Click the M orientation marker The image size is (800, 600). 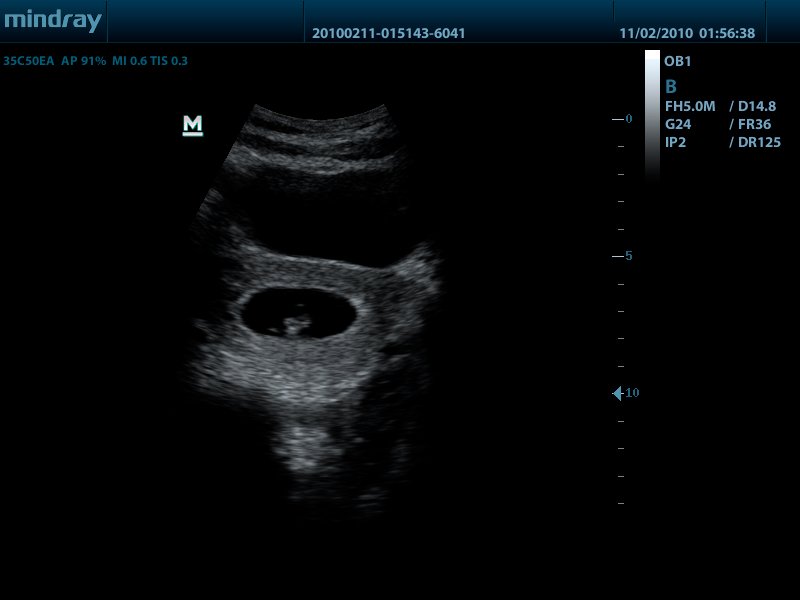(x=193, y=125)
